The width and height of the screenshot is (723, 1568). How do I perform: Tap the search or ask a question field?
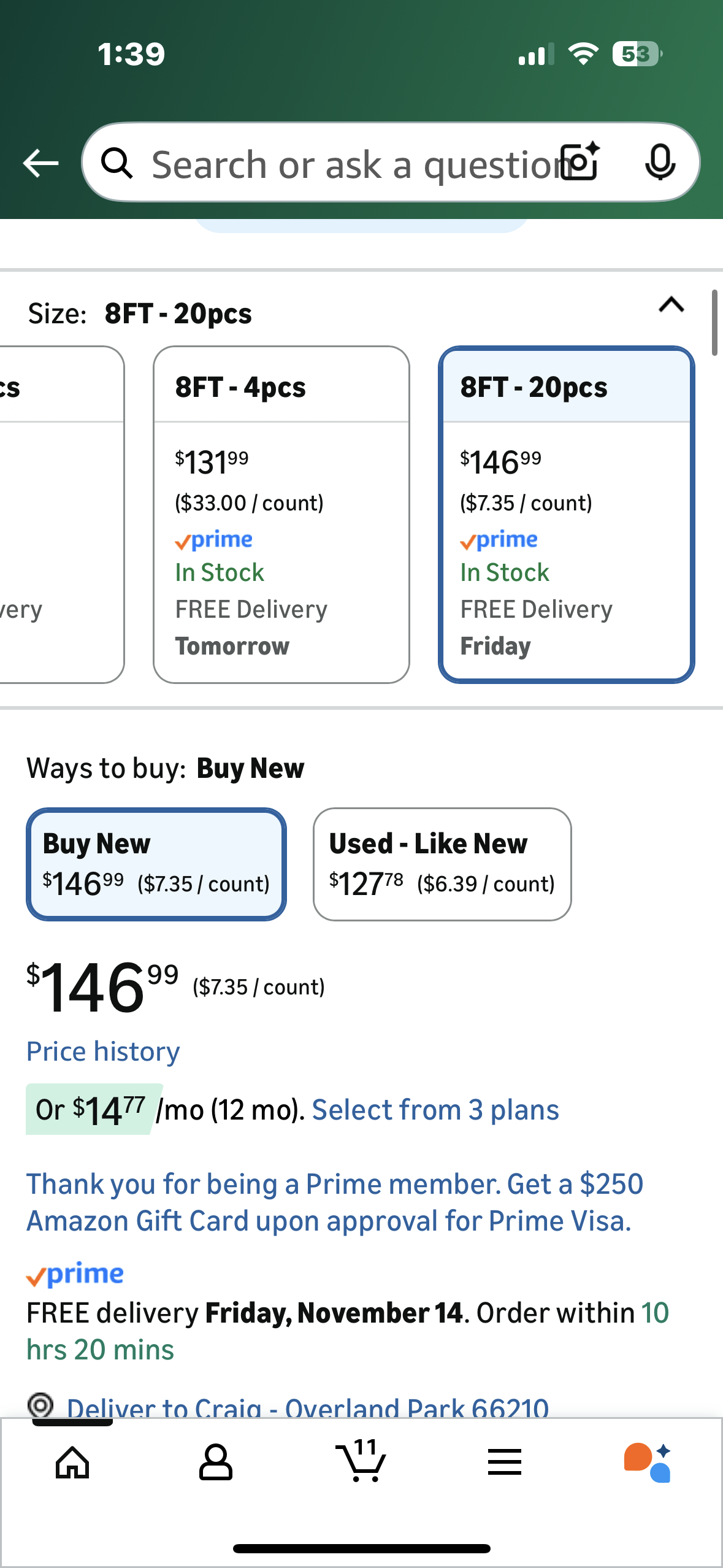350,164
